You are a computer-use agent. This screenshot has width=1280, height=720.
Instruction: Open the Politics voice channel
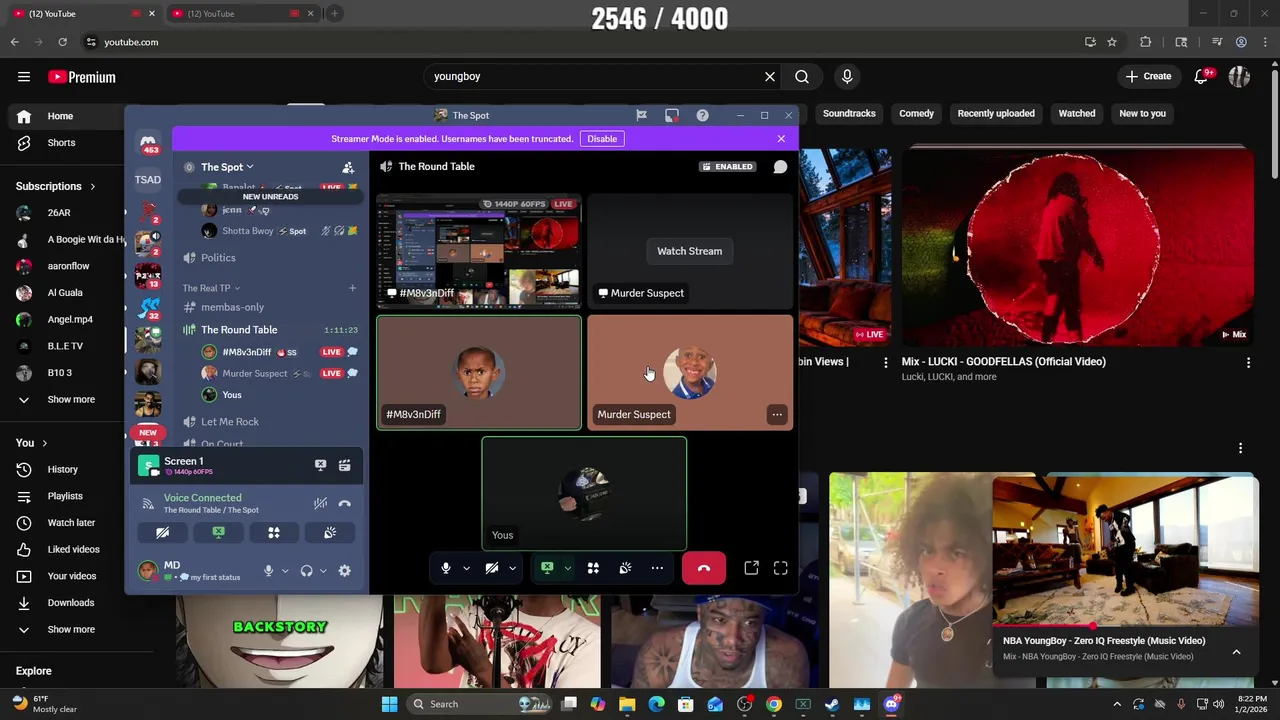tap(218, 258)
